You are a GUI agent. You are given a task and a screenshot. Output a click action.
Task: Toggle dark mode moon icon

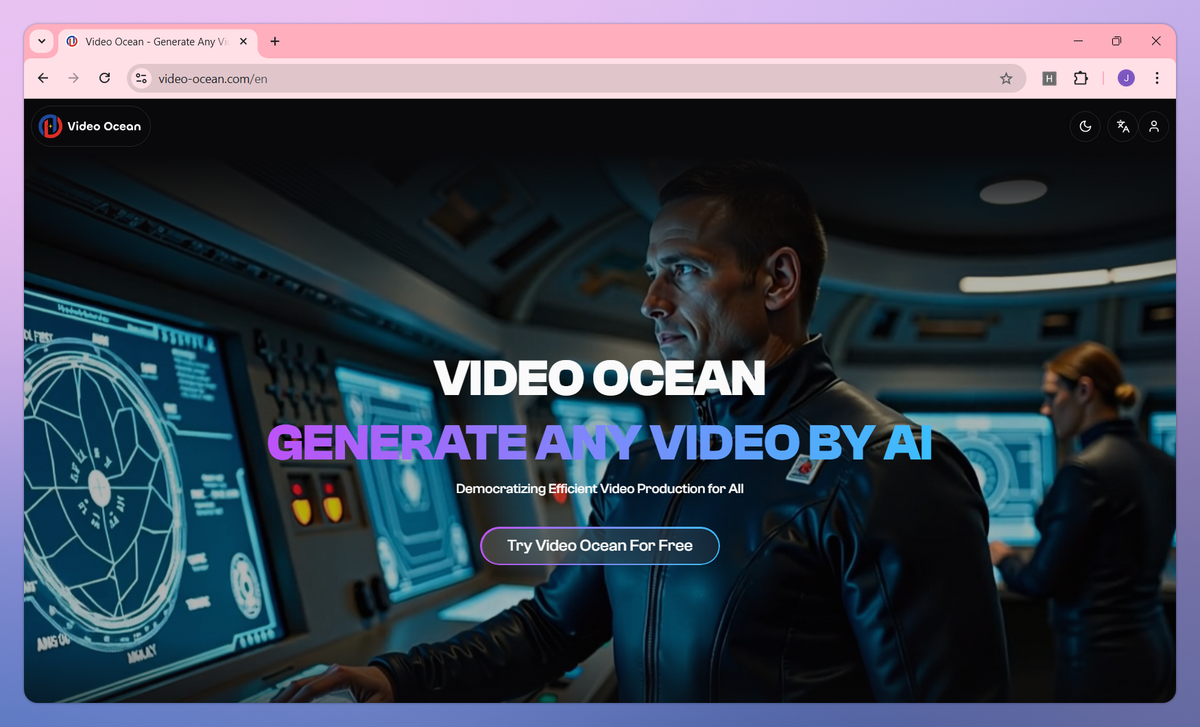(x=1085, y=126)
